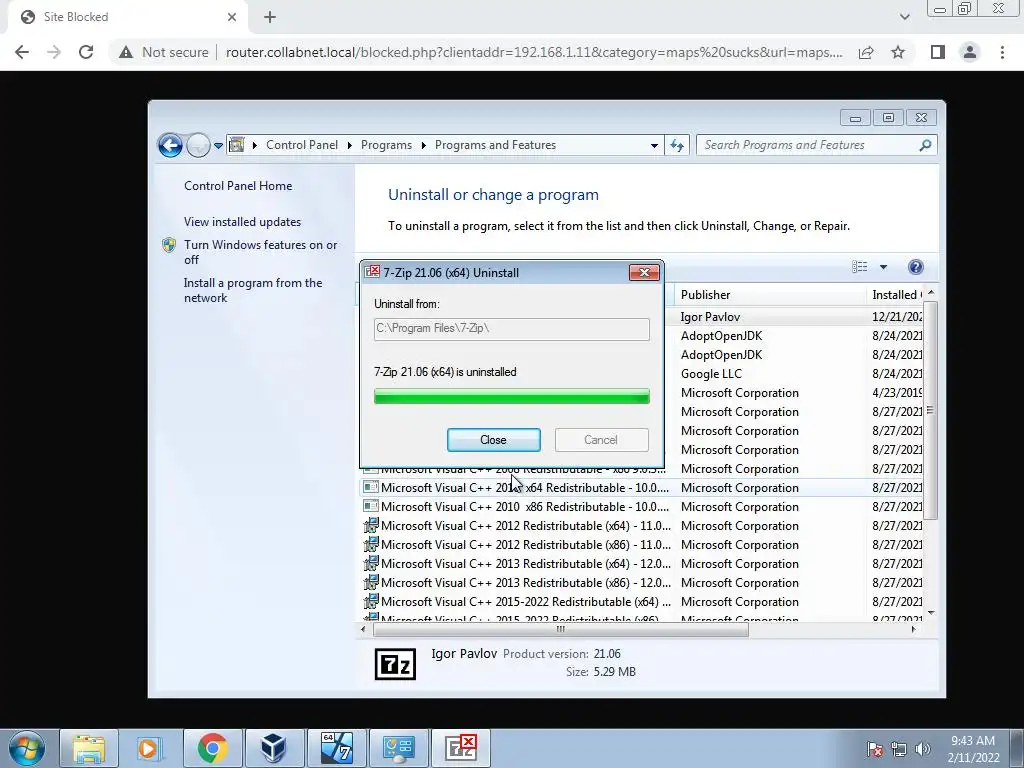Open Google Chrome from taskbar
Viewport: 1024px width, 768px height.
(x=212, y=748)
